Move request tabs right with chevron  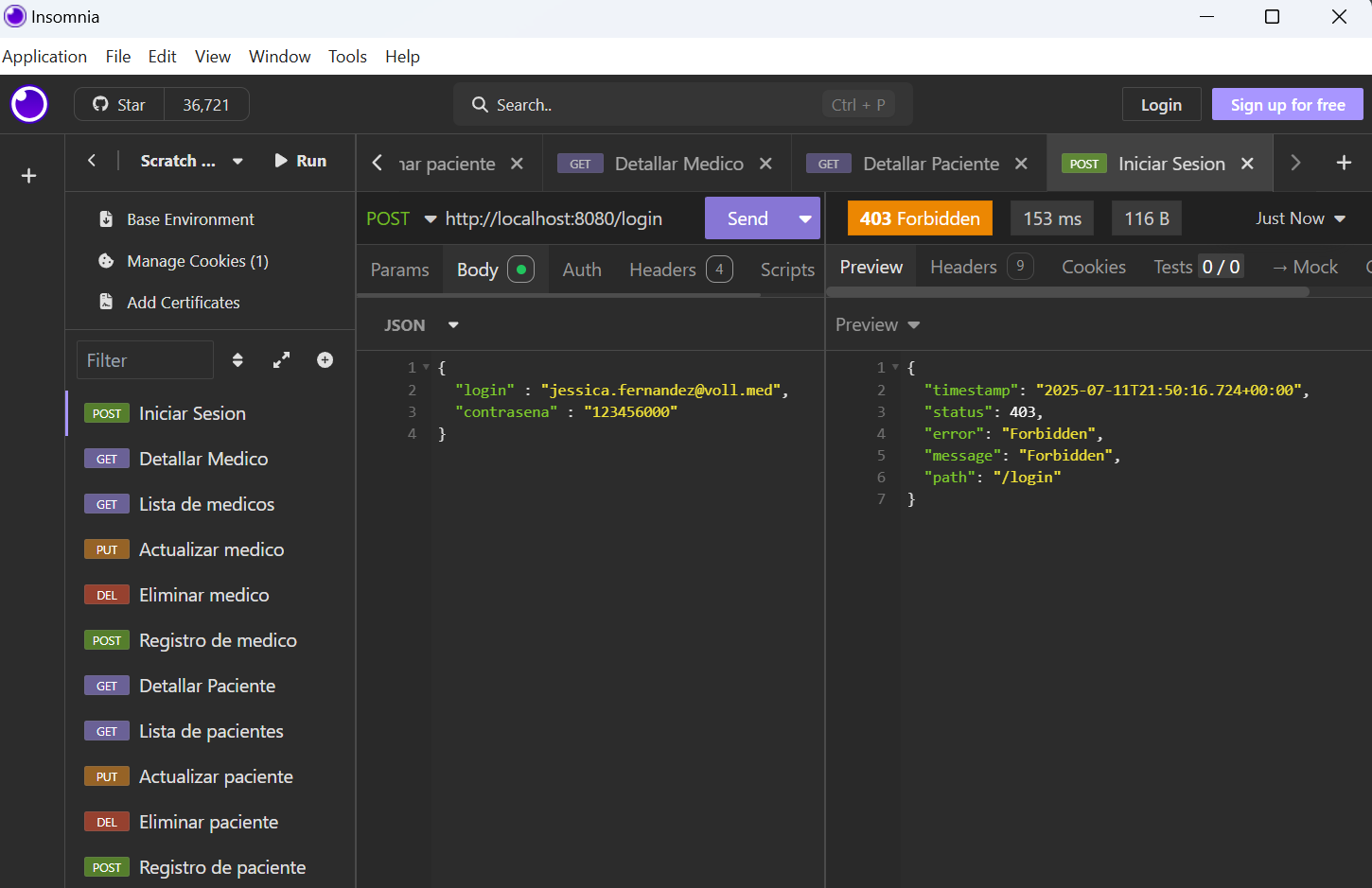(x=1295, y=163)
